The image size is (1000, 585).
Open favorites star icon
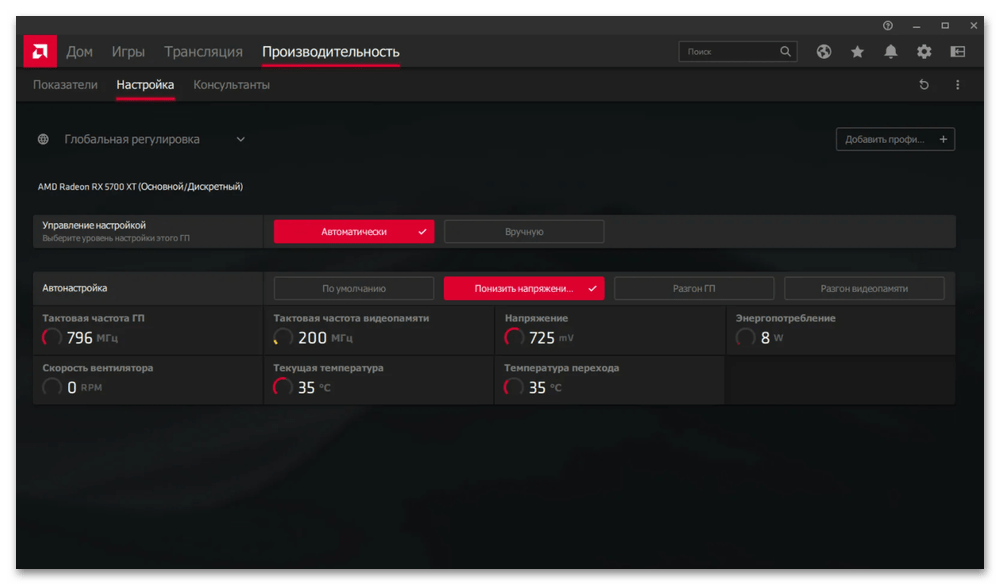pyautogui.click(x=857, y=52)
